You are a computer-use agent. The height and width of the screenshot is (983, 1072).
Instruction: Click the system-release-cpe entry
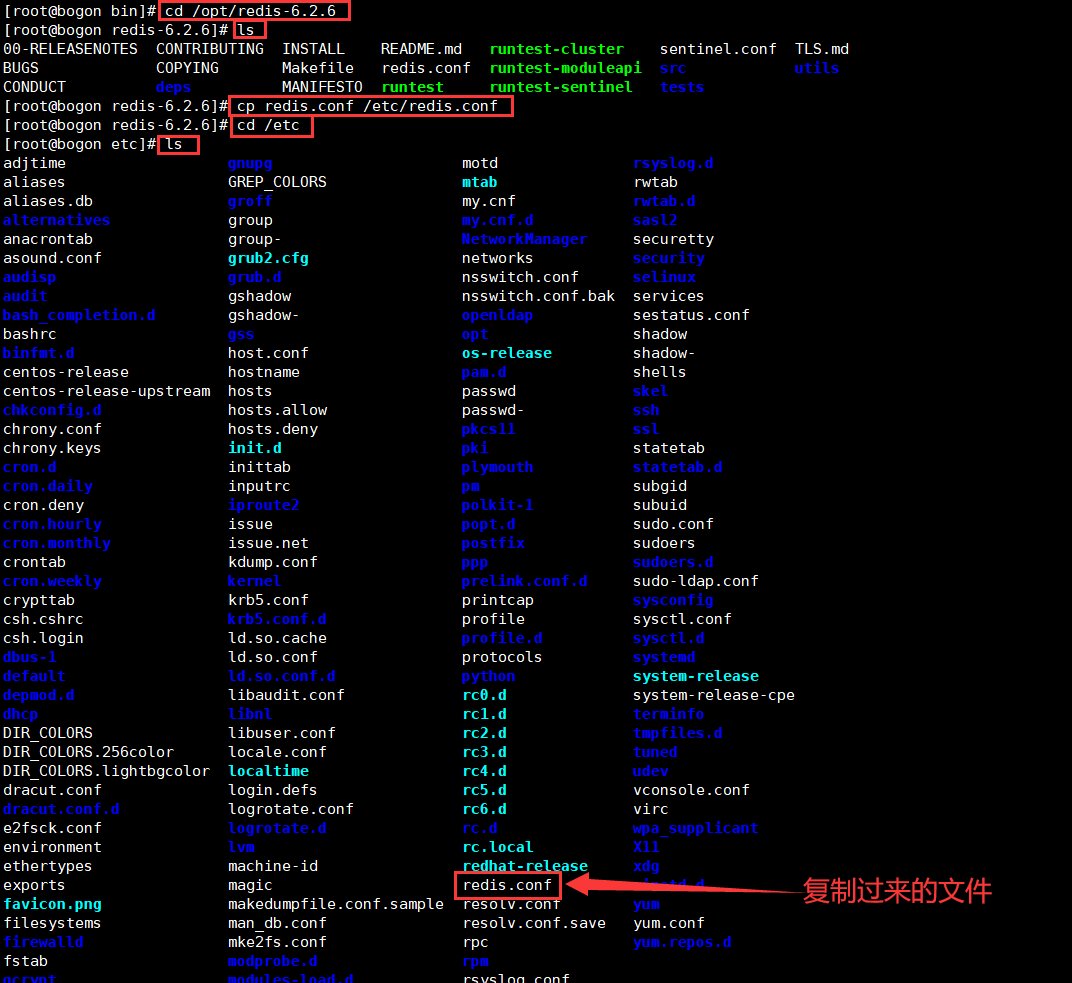(x=714, y=695)
